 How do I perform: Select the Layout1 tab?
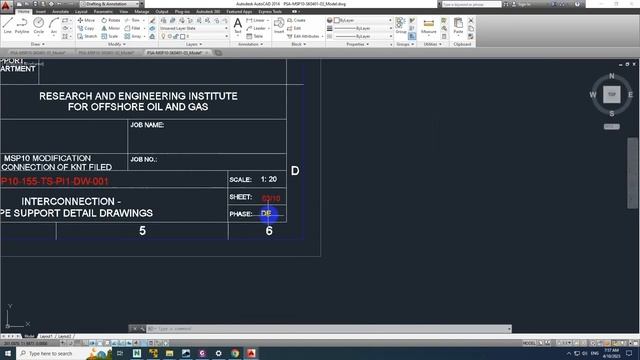[x=46, y=336]
